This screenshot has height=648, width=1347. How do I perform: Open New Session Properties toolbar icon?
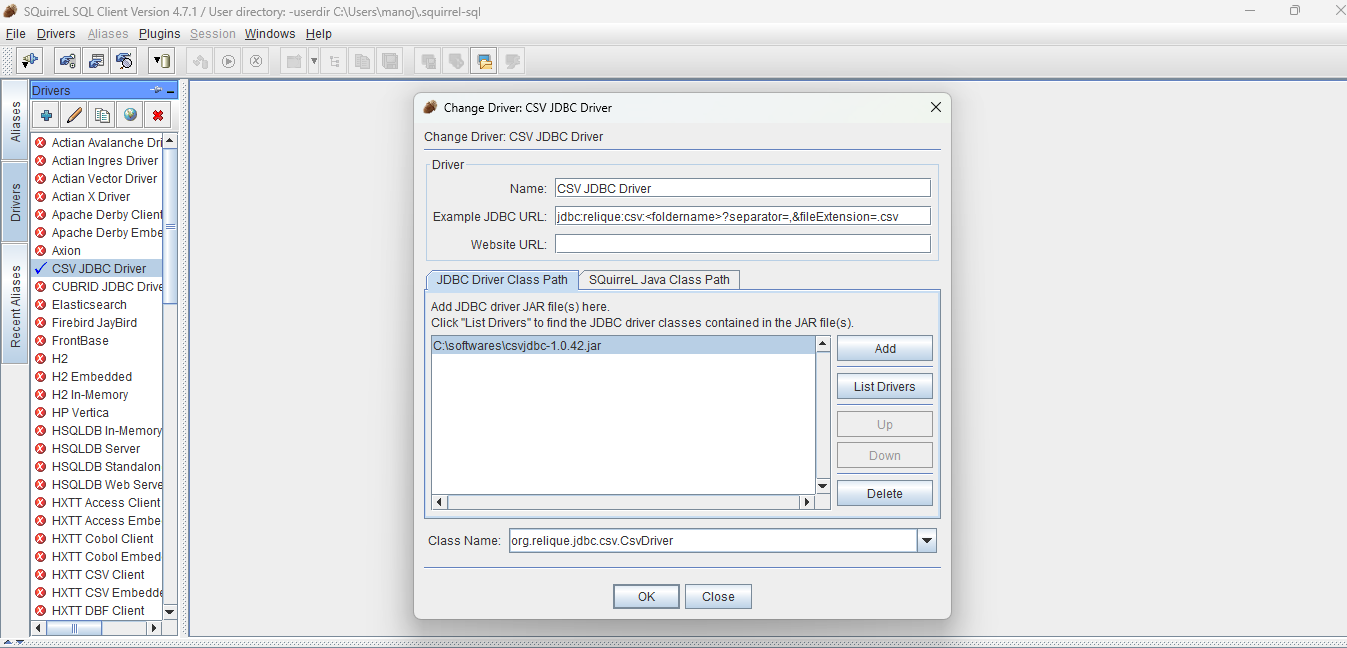click(96, 61)
